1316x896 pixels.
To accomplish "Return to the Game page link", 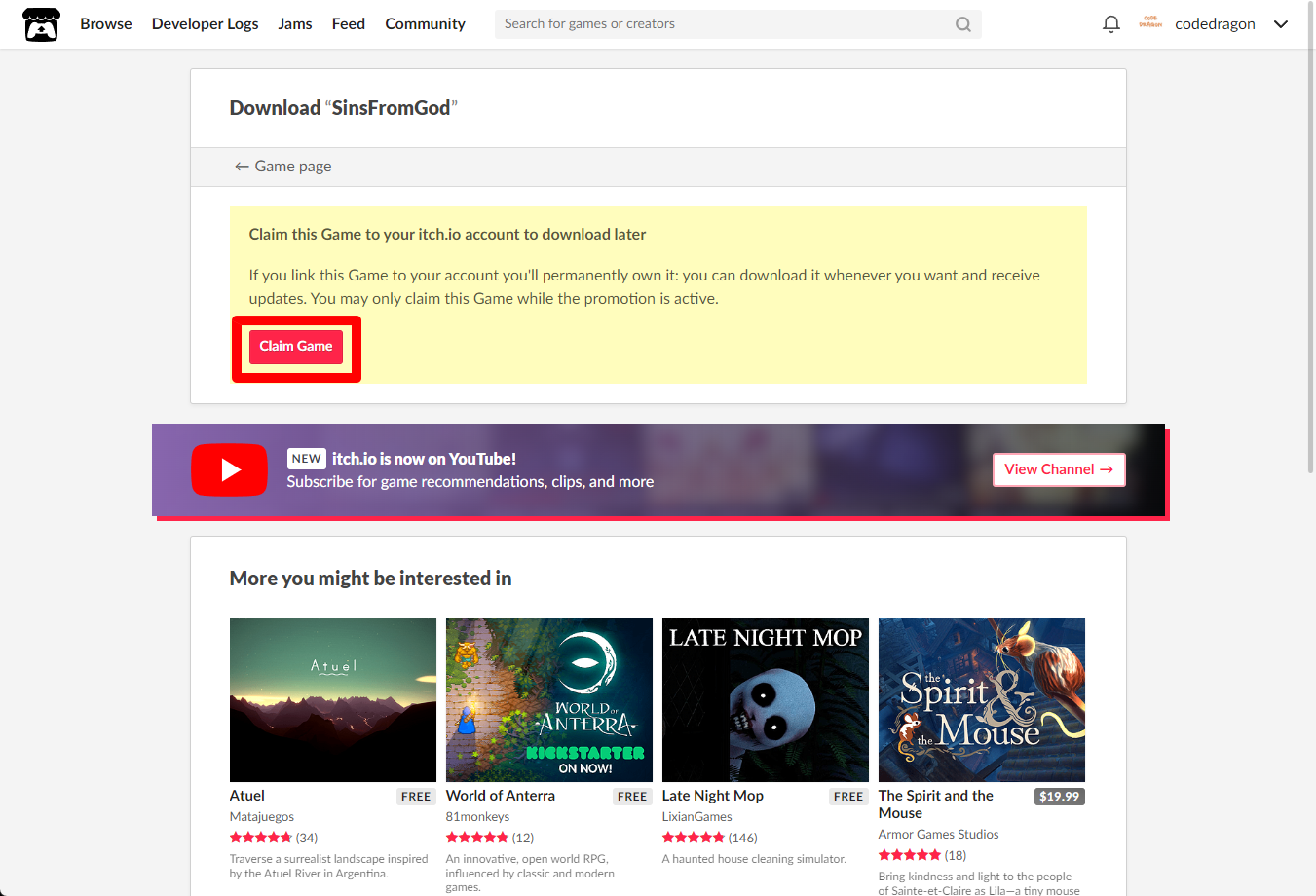I will (x=283, y=167).
